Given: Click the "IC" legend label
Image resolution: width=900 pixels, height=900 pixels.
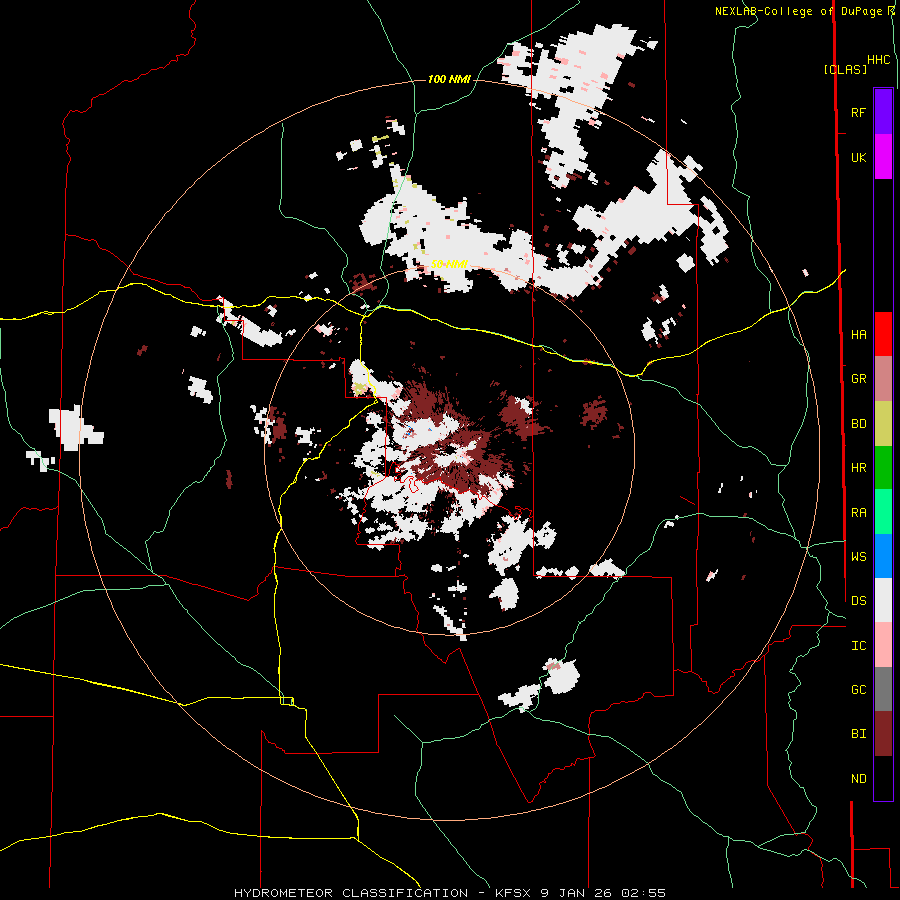Looking at the screenshot, I should 858,646.
